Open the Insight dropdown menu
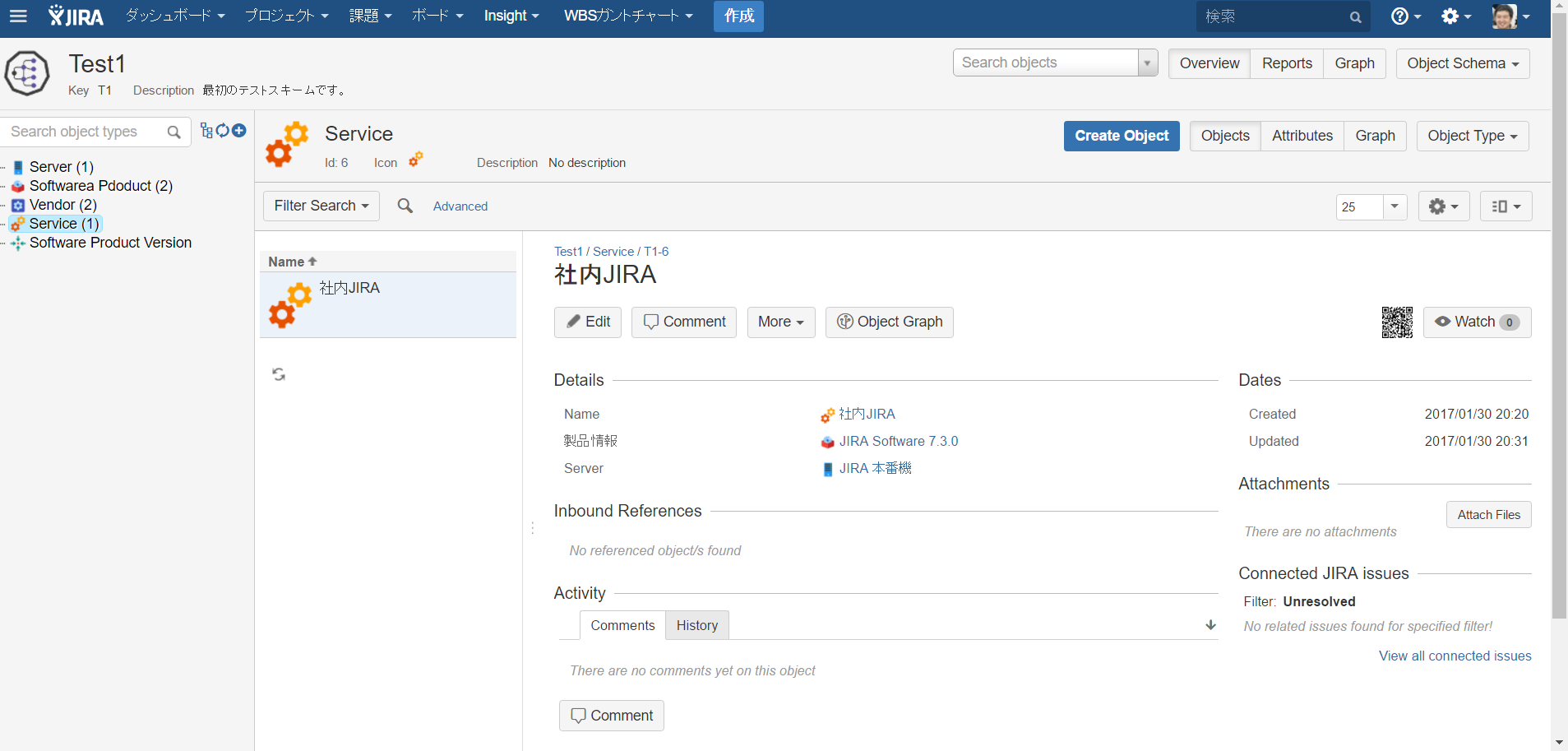 (511, 16)
